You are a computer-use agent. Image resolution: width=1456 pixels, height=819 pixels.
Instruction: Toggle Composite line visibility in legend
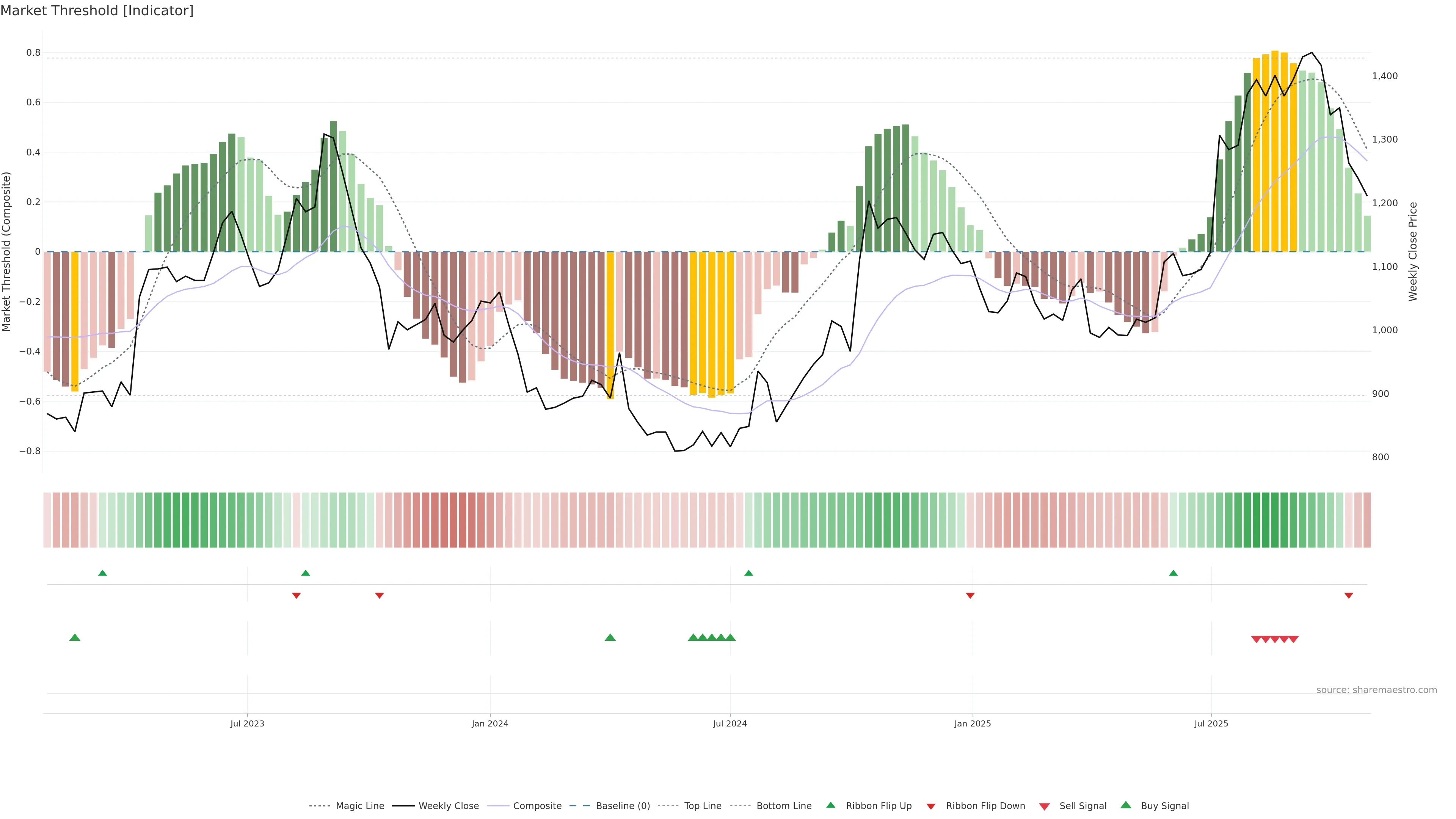click(537, 806)
